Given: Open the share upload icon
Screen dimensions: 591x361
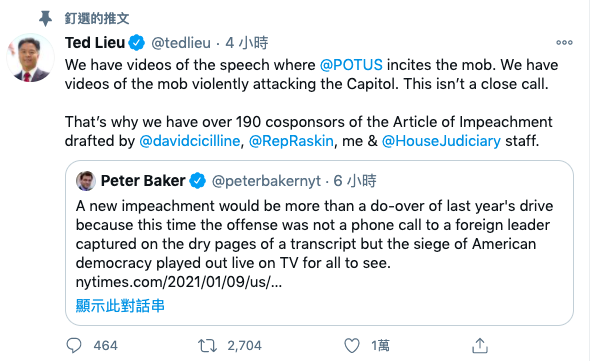Looking at the screenshot, I should click(480, 345).
